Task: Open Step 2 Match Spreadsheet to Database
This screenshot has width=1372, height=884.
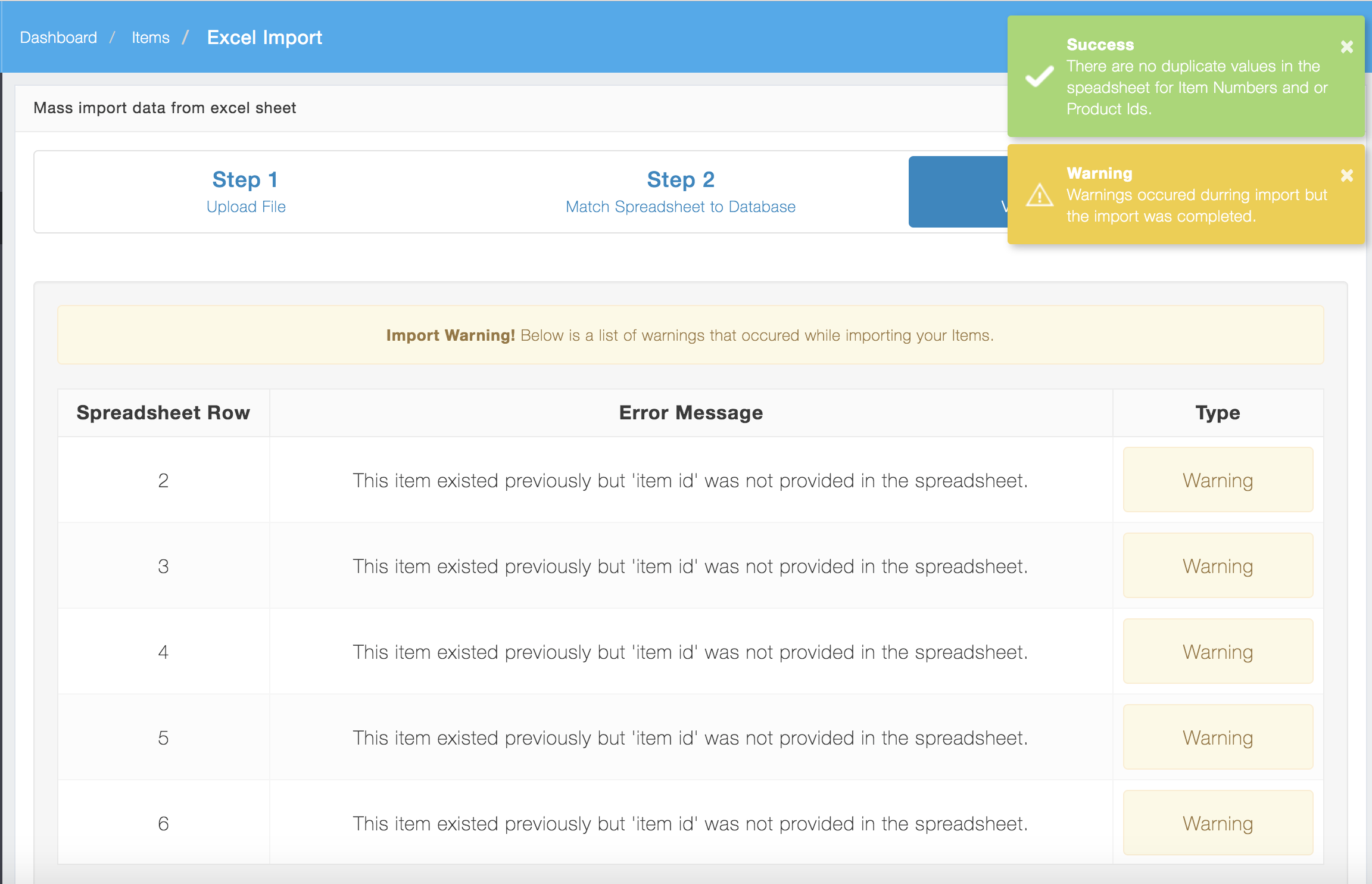Action: [679, 192]
